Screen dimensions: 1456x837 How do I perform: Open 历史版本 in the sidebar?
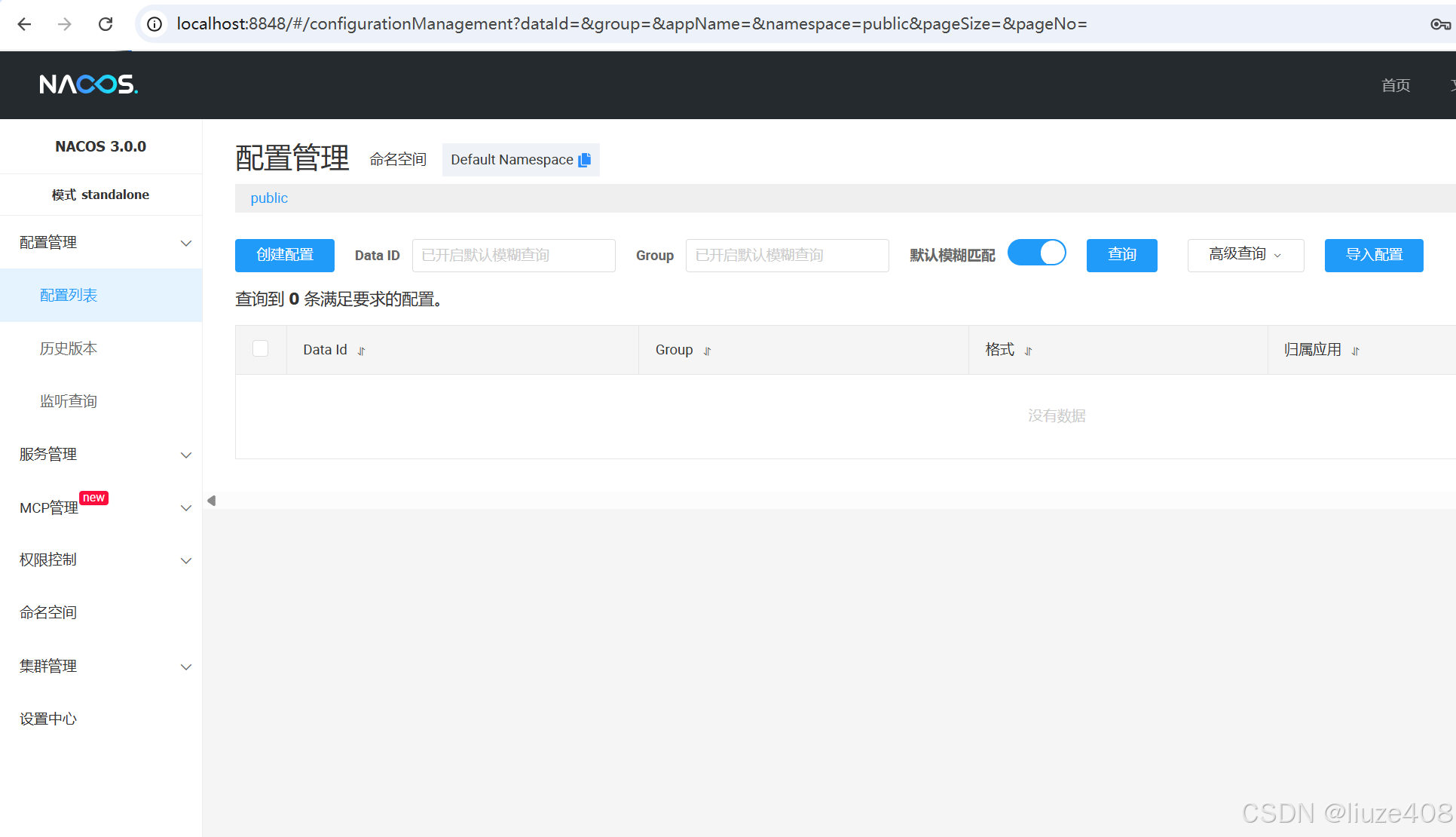[69, 348]
